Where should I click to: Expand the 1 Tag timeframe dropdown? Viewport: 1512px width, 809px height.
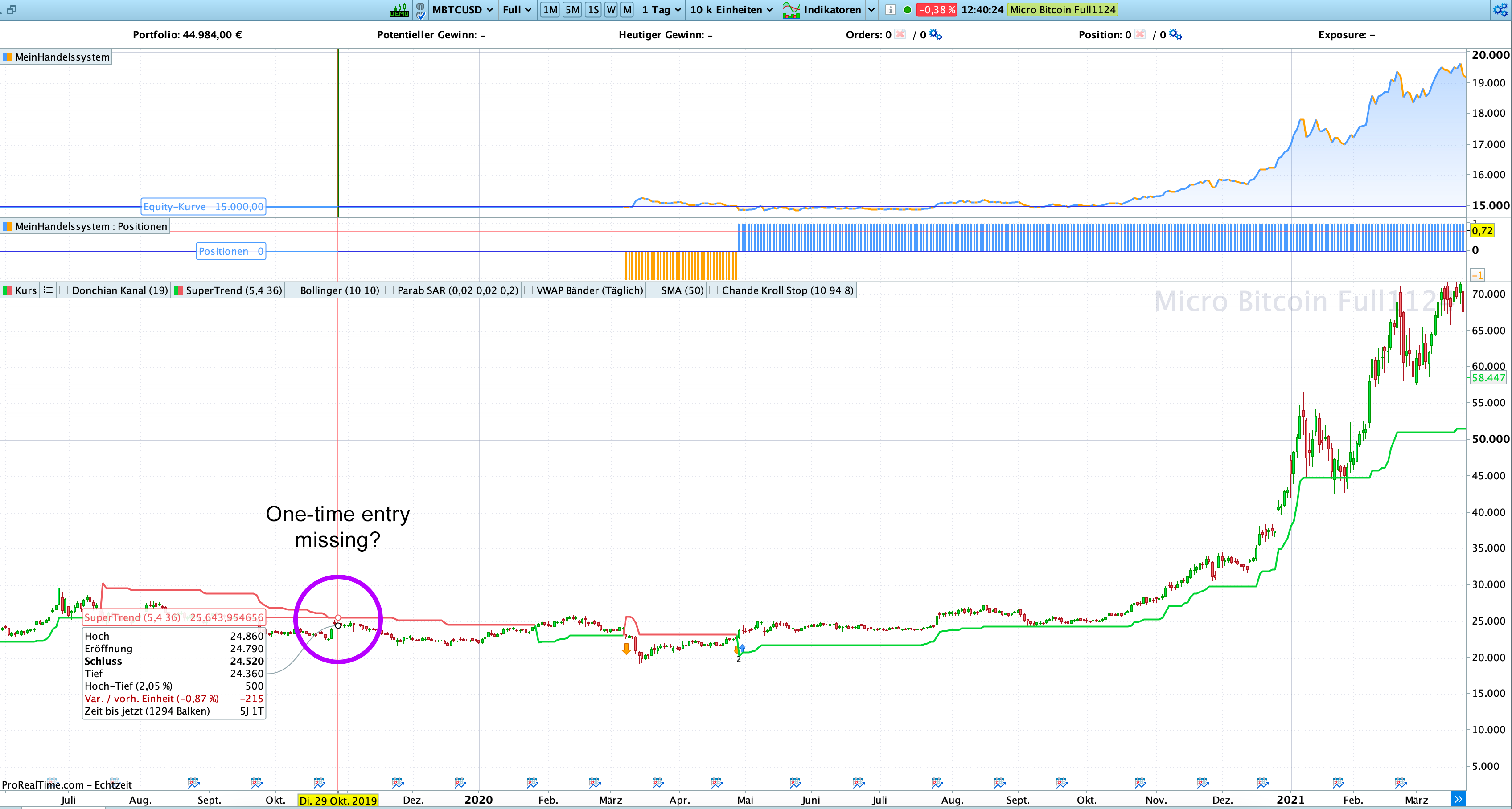[x=661, y=10]
